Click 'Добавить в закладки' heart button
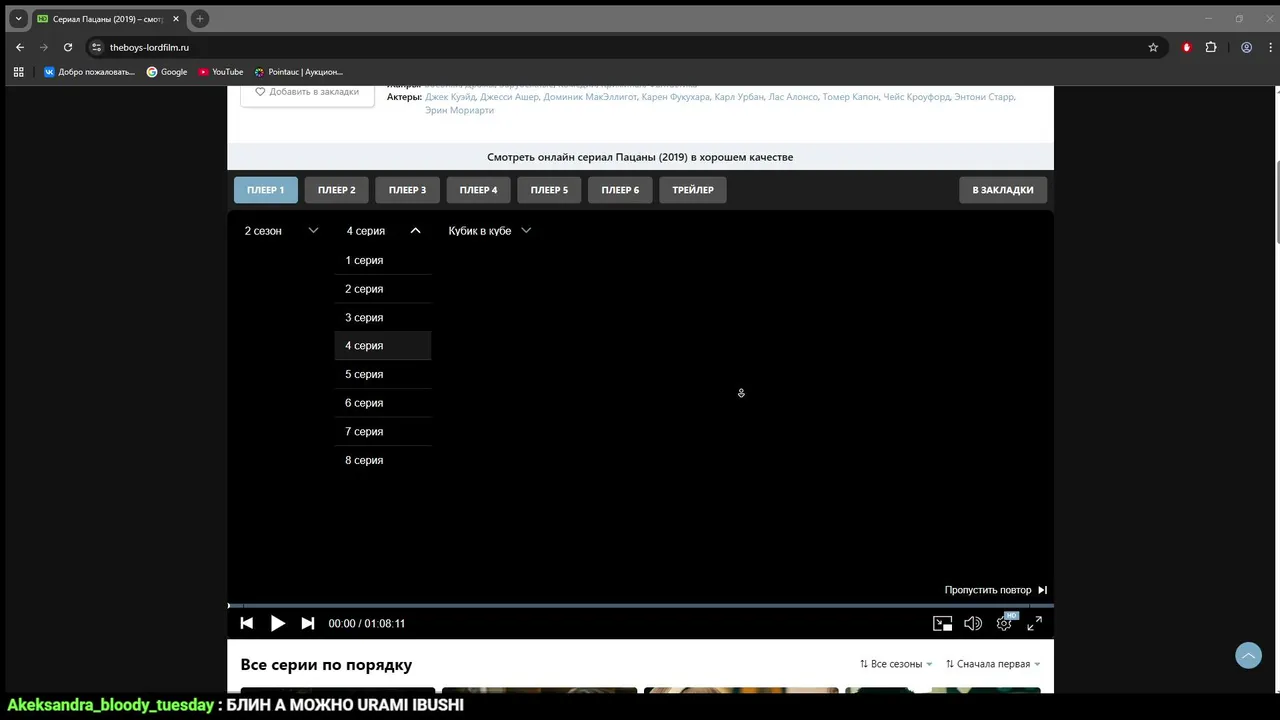1280x720 pixels. point(307,92)
